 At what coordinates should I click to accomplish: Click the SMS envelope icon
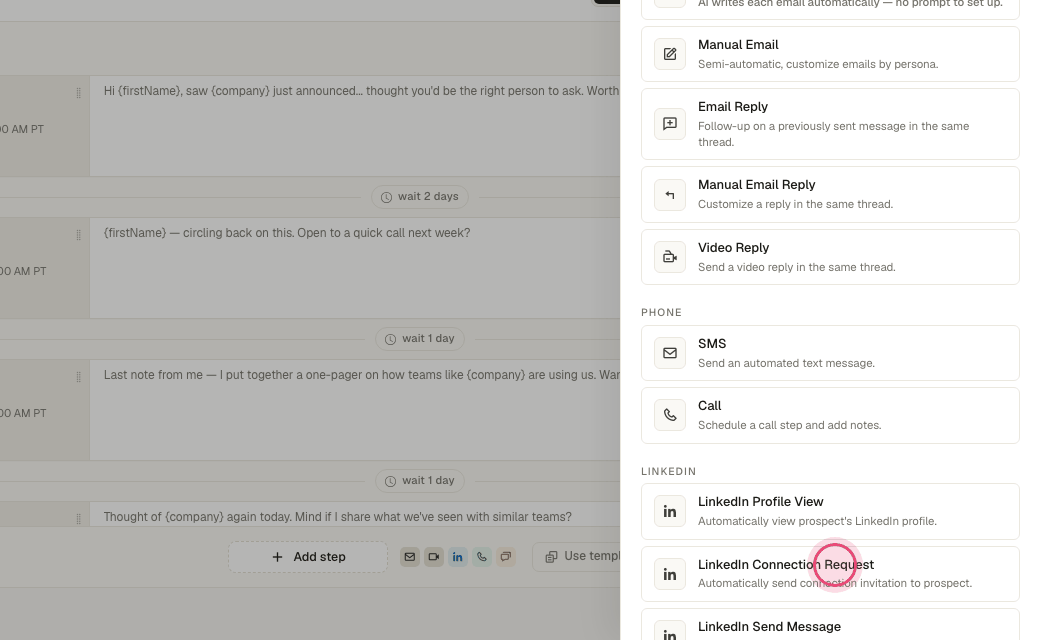(x=670, y=353)
